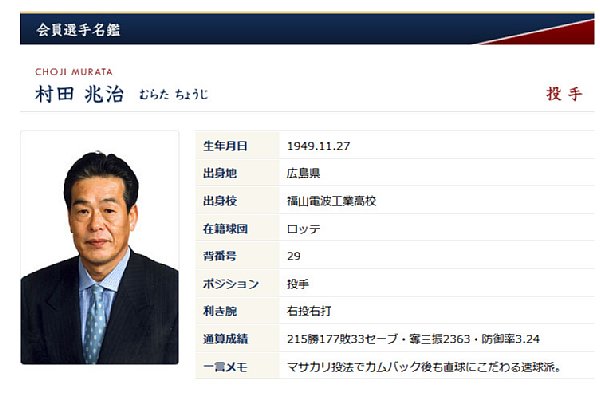Click the red 投手 position label
Screen dimensions: 600x393
tap(564, 94)
